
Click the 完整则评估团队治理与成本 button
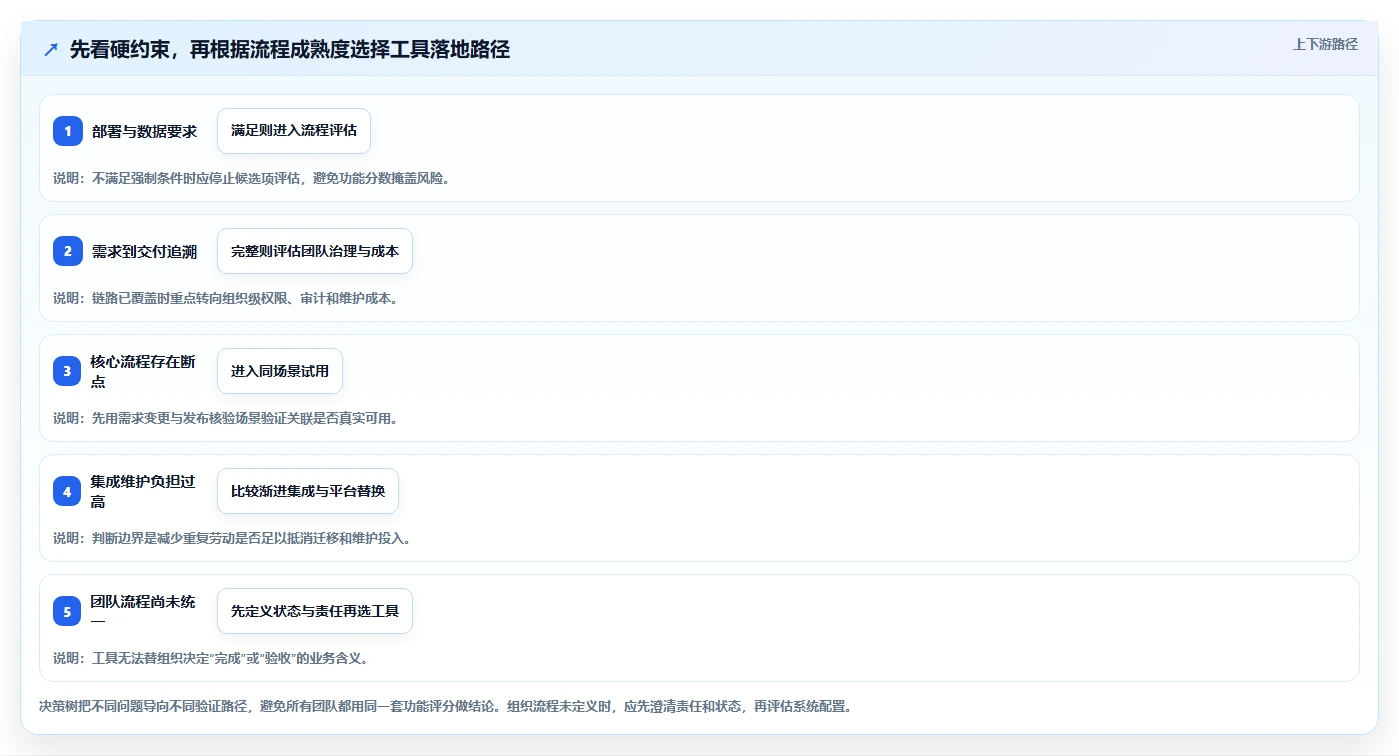(315, 251)
